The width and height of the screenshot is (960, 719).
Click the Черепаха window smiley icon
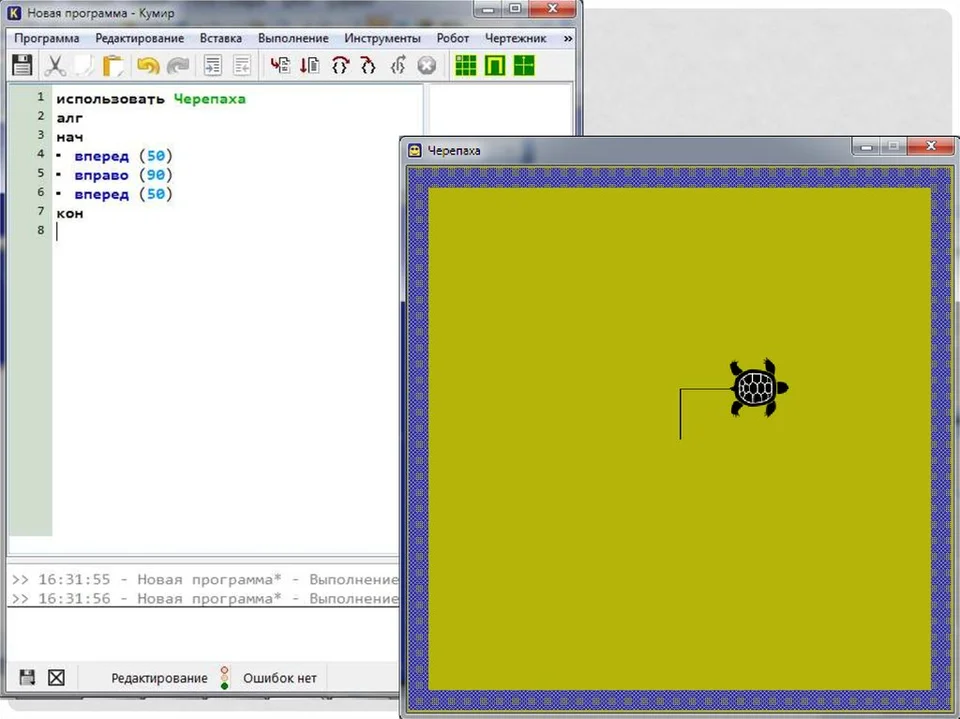coord(414,150)
